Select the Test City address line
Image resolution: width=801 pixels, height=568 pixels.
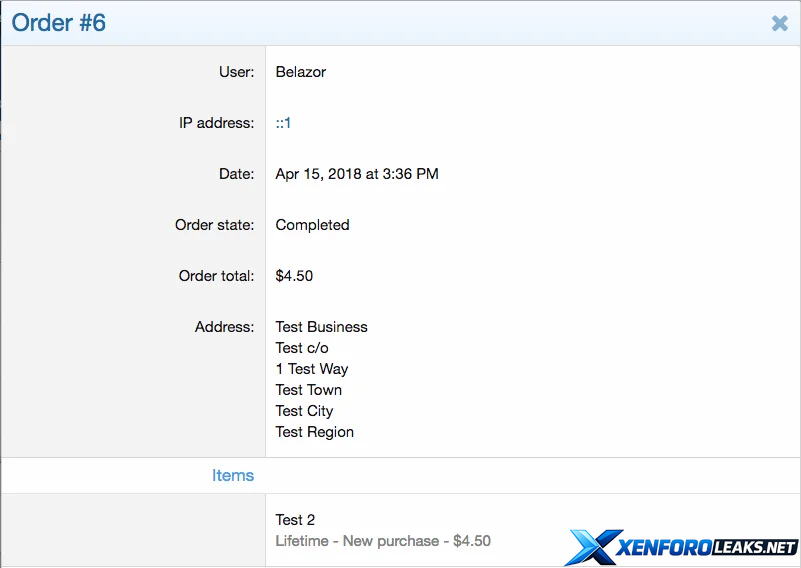tap(304, 411)
